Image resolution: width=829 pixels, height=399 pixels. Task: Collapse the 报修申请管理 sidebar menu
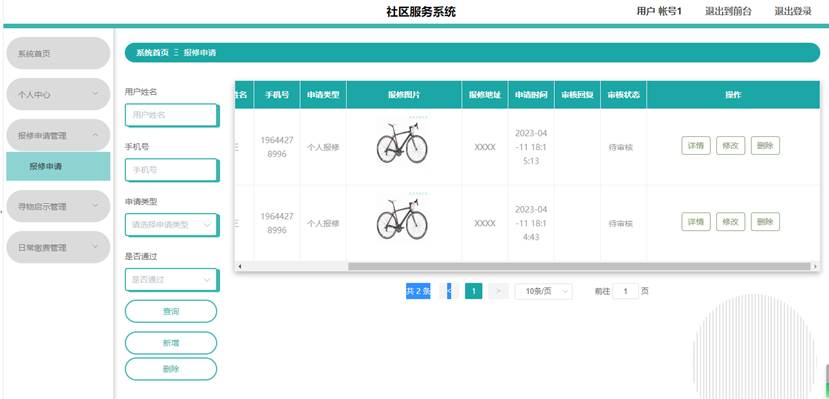(58, 135)
